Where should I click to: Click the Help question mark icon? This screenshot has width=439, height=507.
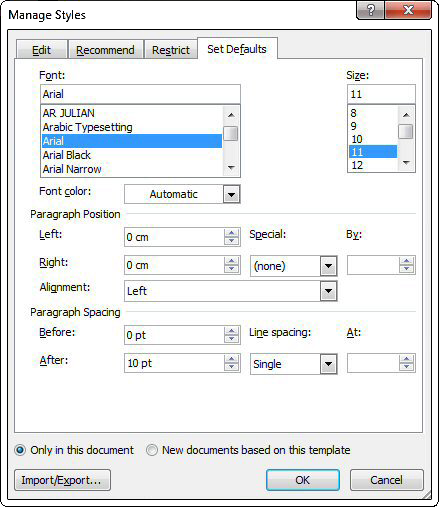pos(371,10)
